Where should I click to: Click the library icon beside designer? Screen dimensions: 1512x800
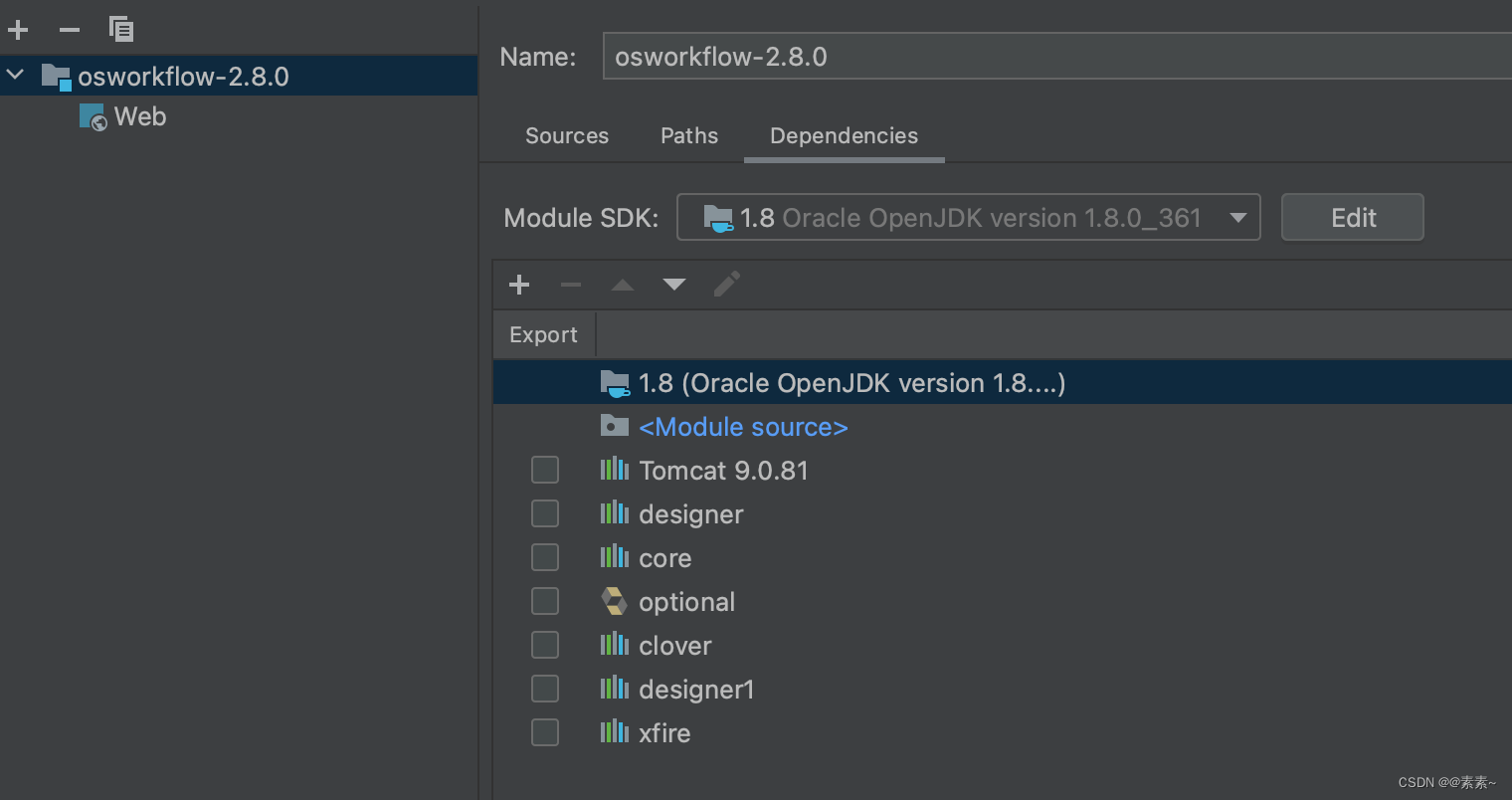[614, 513]
